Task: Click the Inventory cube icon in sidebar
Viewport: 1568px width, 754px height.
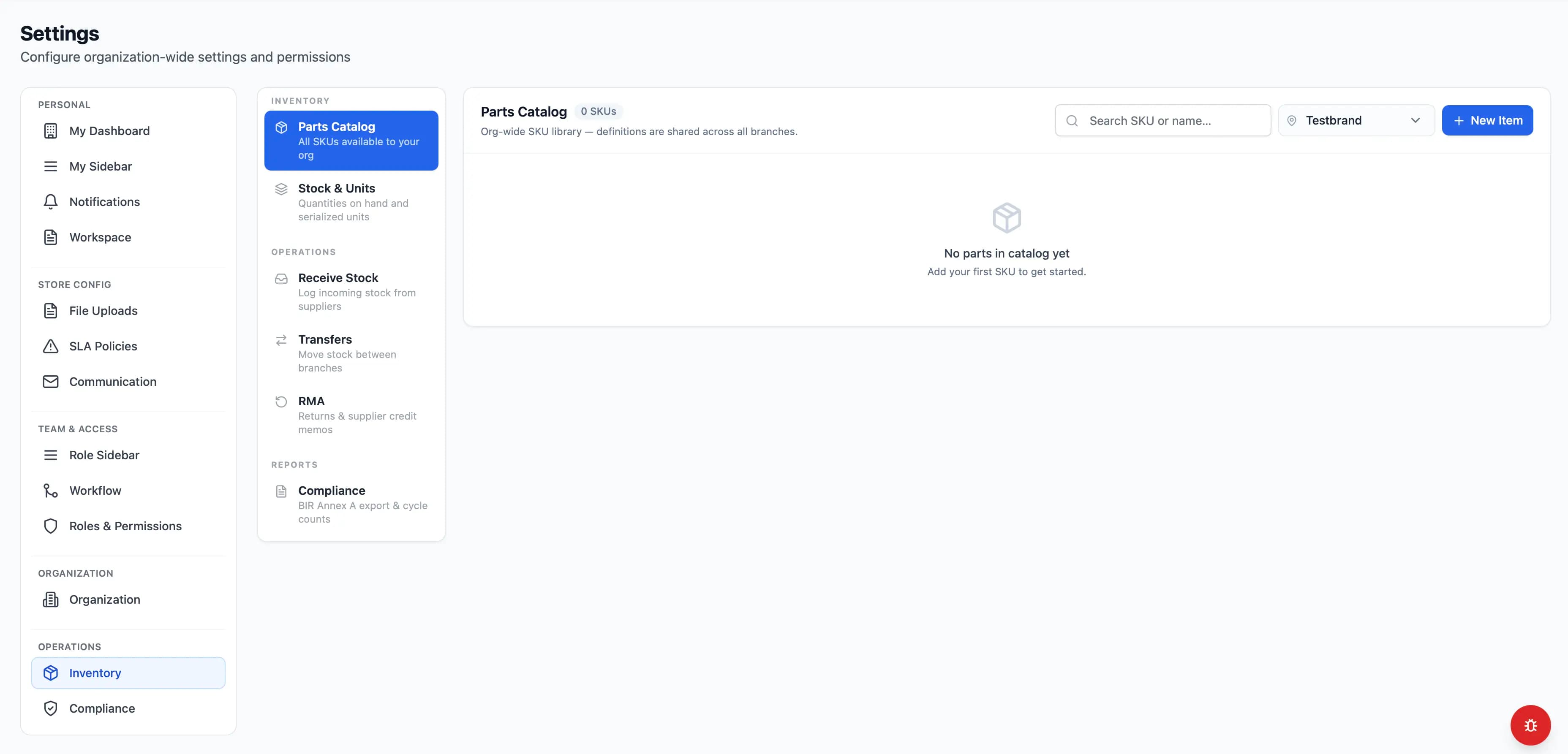Action: click(x=51, y=673)
